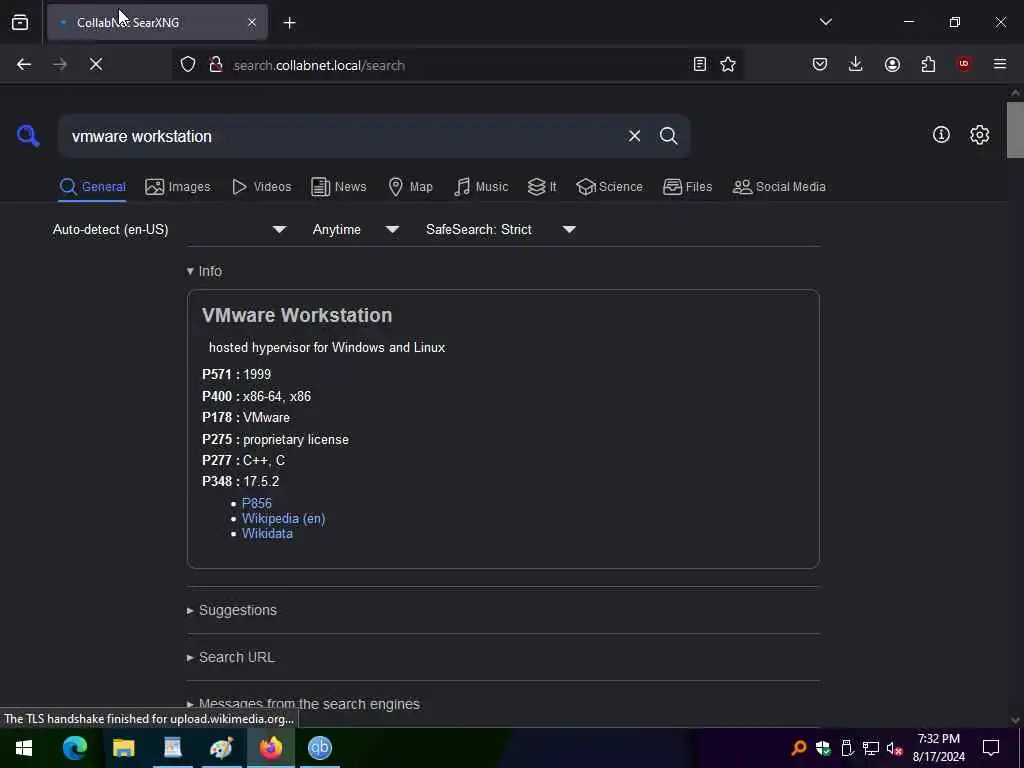Open the Auto-detect (en-US) language dropdown

pos(169,229)
